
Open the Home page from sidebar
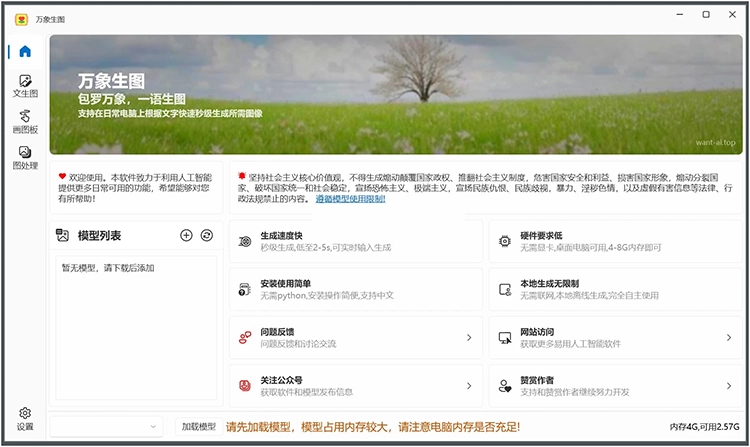click(25, 52)
